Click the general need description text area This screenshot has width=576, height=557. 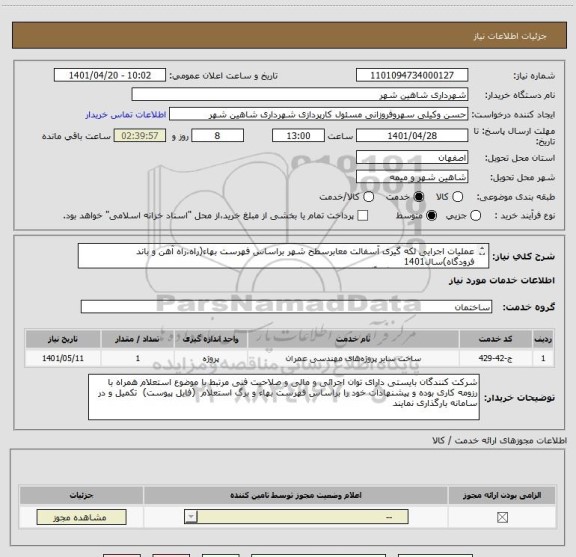coord(283,256)
